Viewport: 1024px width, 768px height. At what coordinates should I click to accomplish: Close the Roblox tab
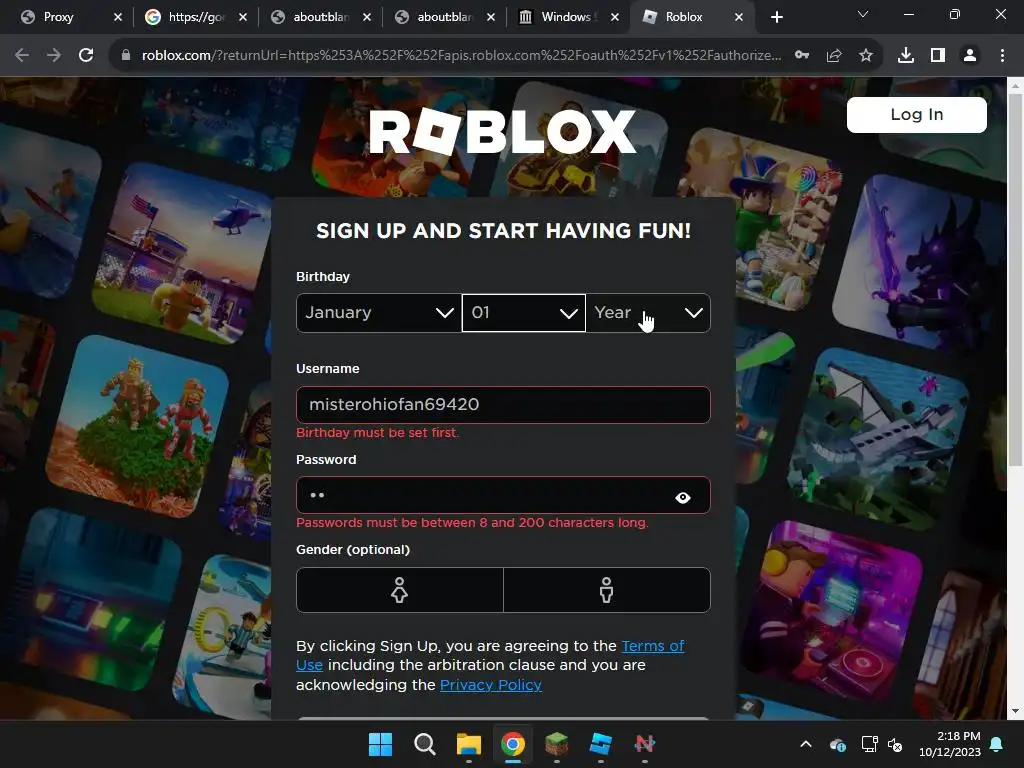click(x=739, y=17)
